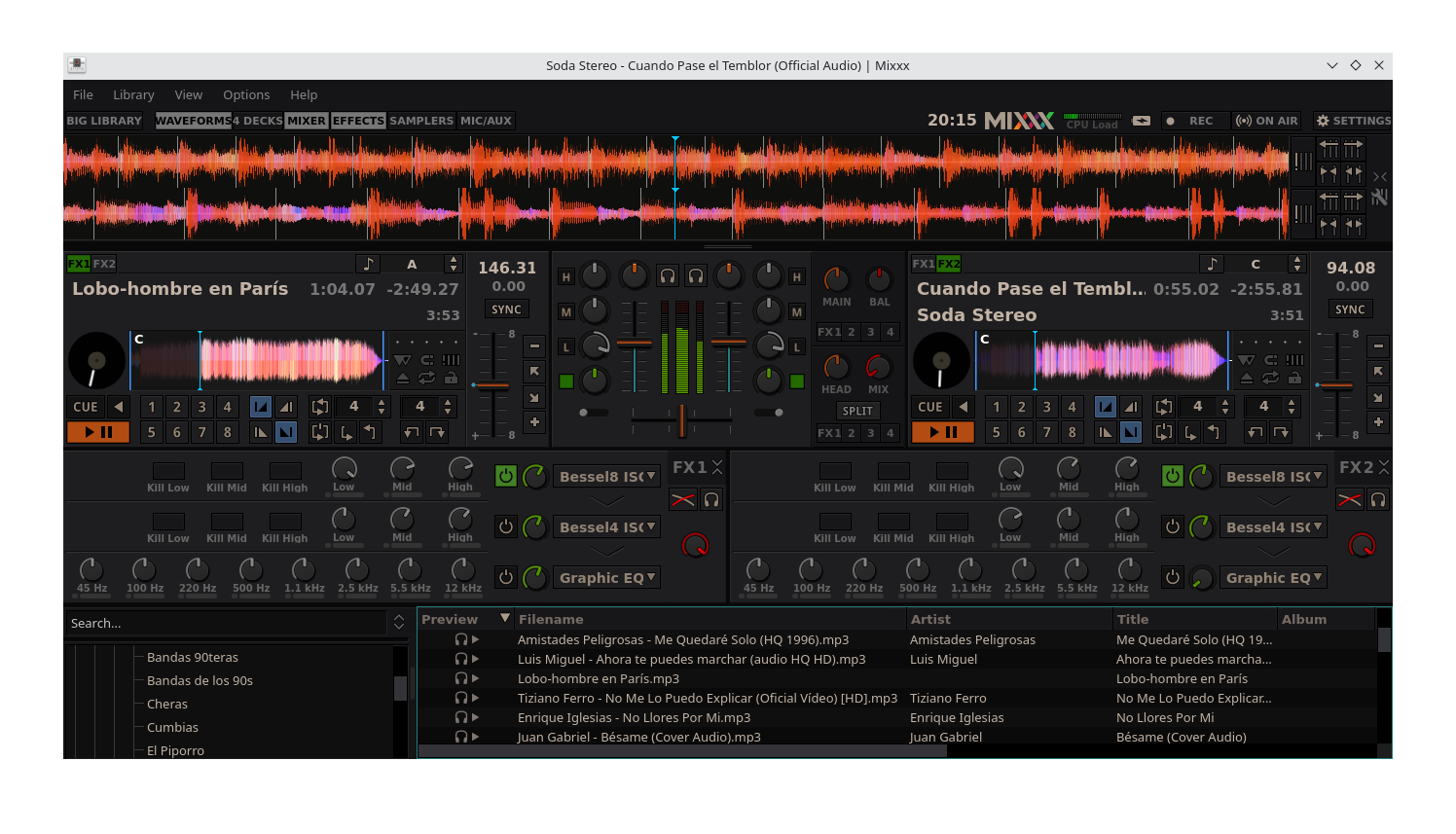Toggle keylock on the right deck
Image resolution: width=1456 pixels, height=834 pixels.
(x=1294, y=378)
